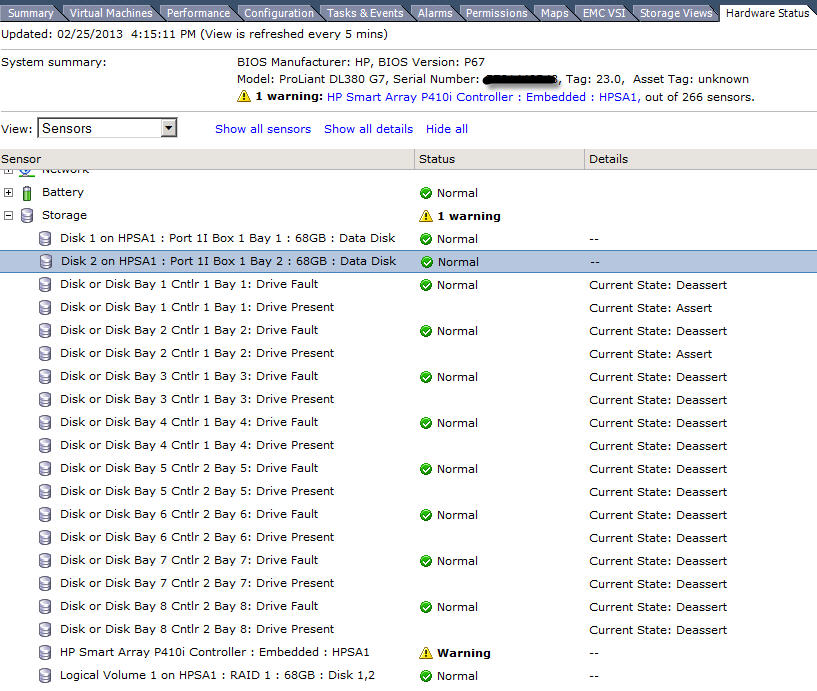Viewport: 817px width, 691px height.
Task: Select Disk Bay 8 Cntlr 2 Bay 8: Drive Present
Action: (x=408, y=630)
